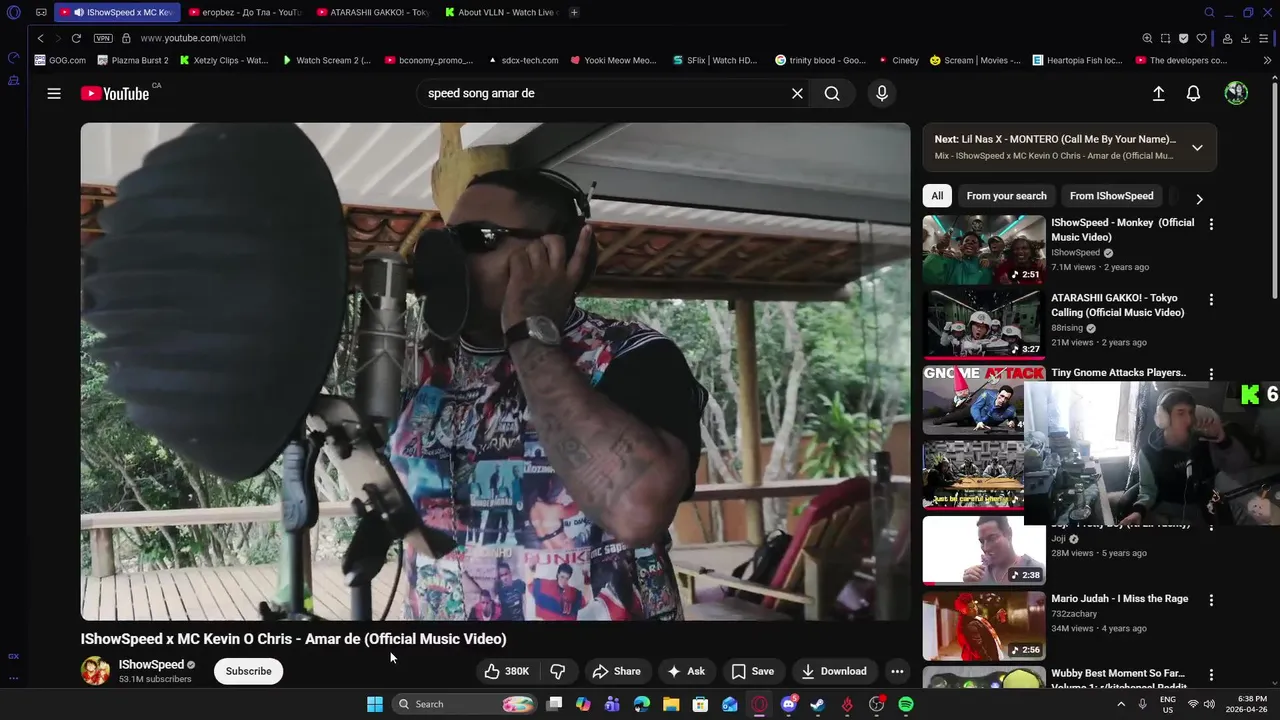Switch to the ATARASHII GAKKO! browser tab
1280x720 pixels.
[x=372, y=12]
